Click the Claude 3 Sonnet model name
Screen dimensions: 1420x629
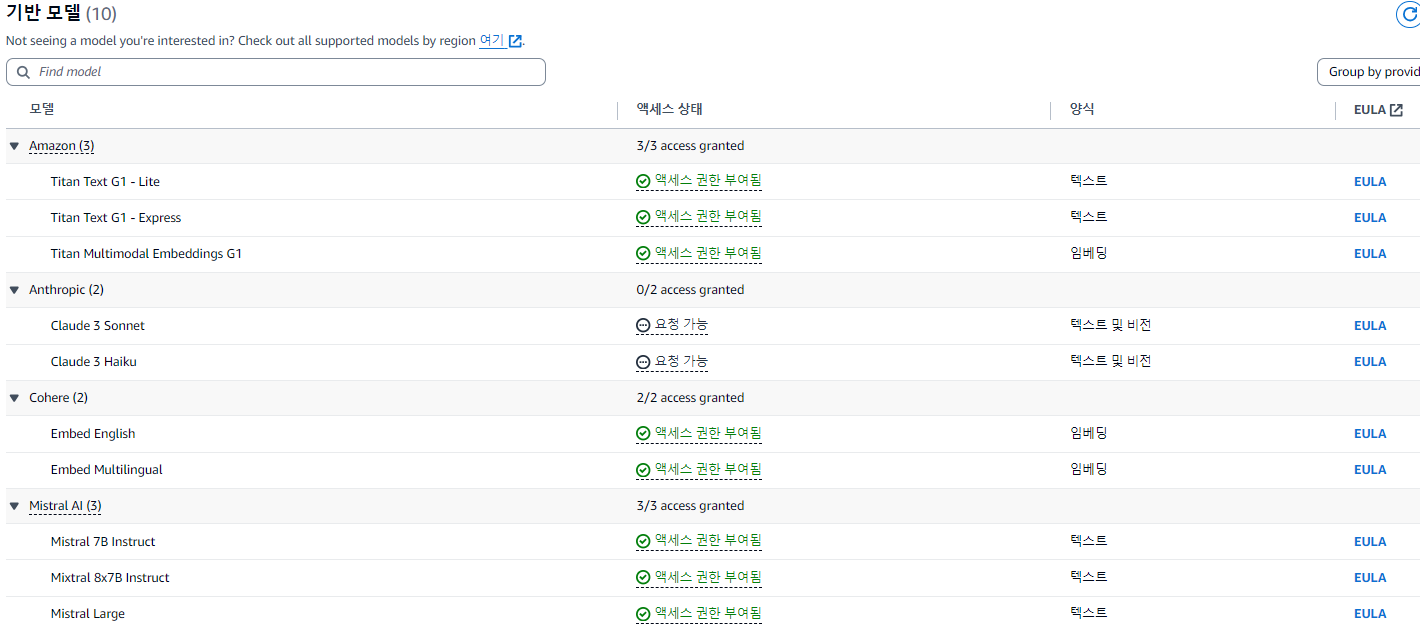pos(98,326)
